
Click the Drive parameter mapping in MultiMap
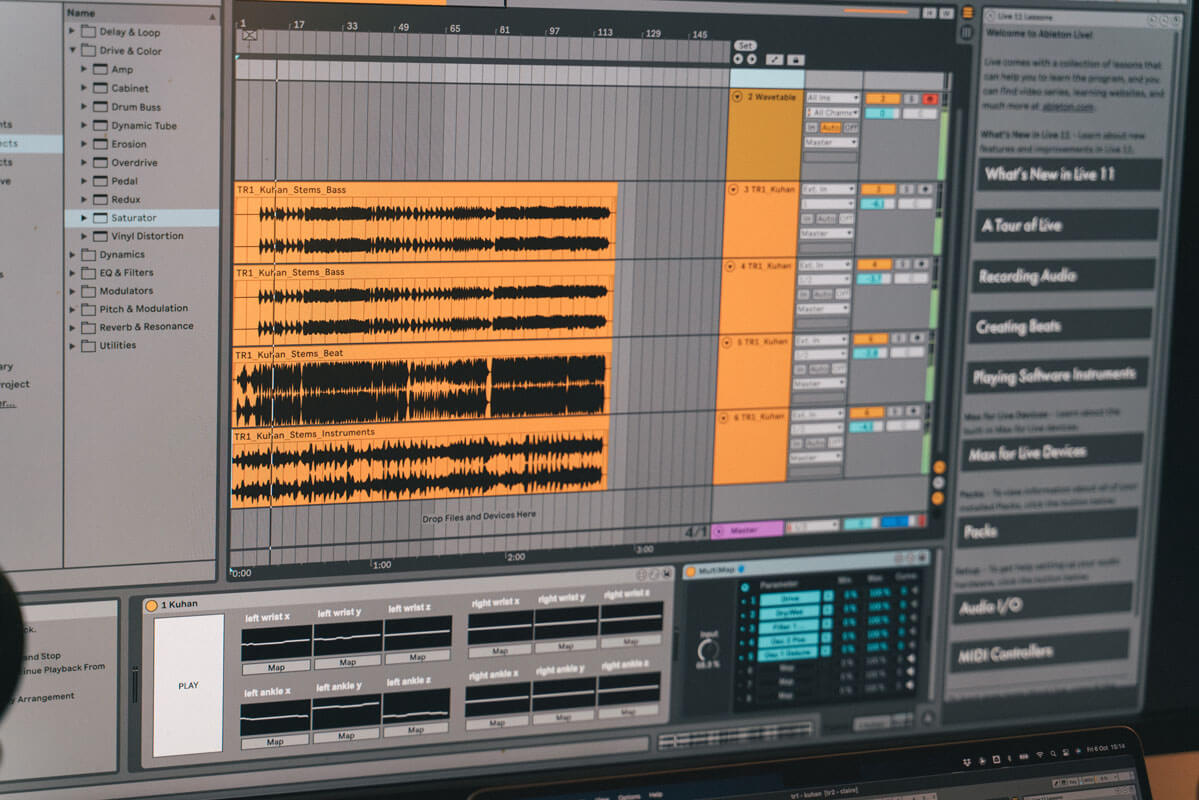tap(789, 598)
